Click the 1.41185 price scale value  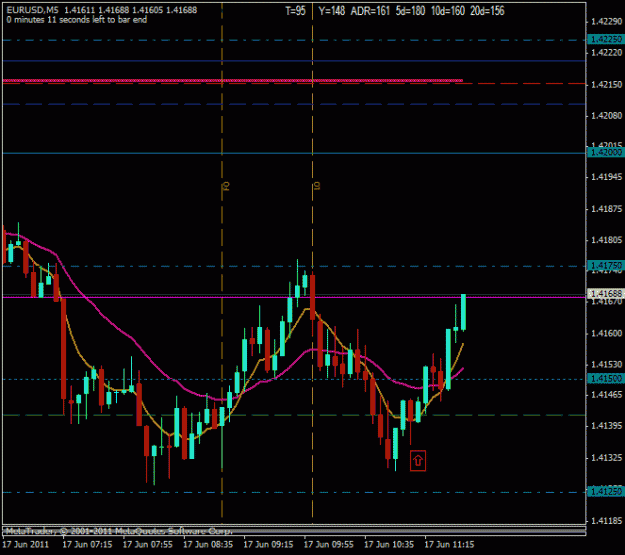tap(606, 521)
